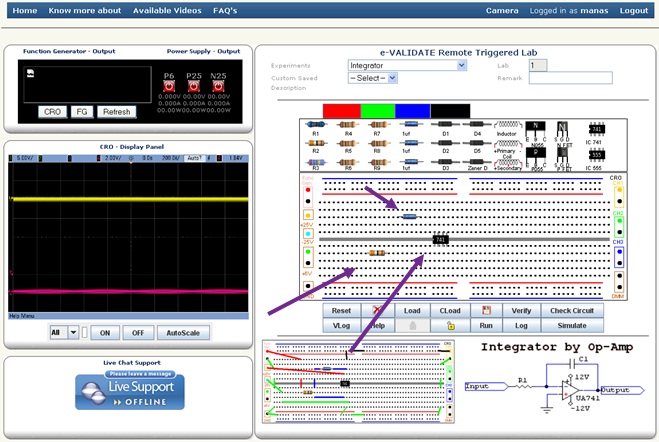659x442 pixels.
Task: Click the resistor placed on breadboard
Action: (377, 253)
